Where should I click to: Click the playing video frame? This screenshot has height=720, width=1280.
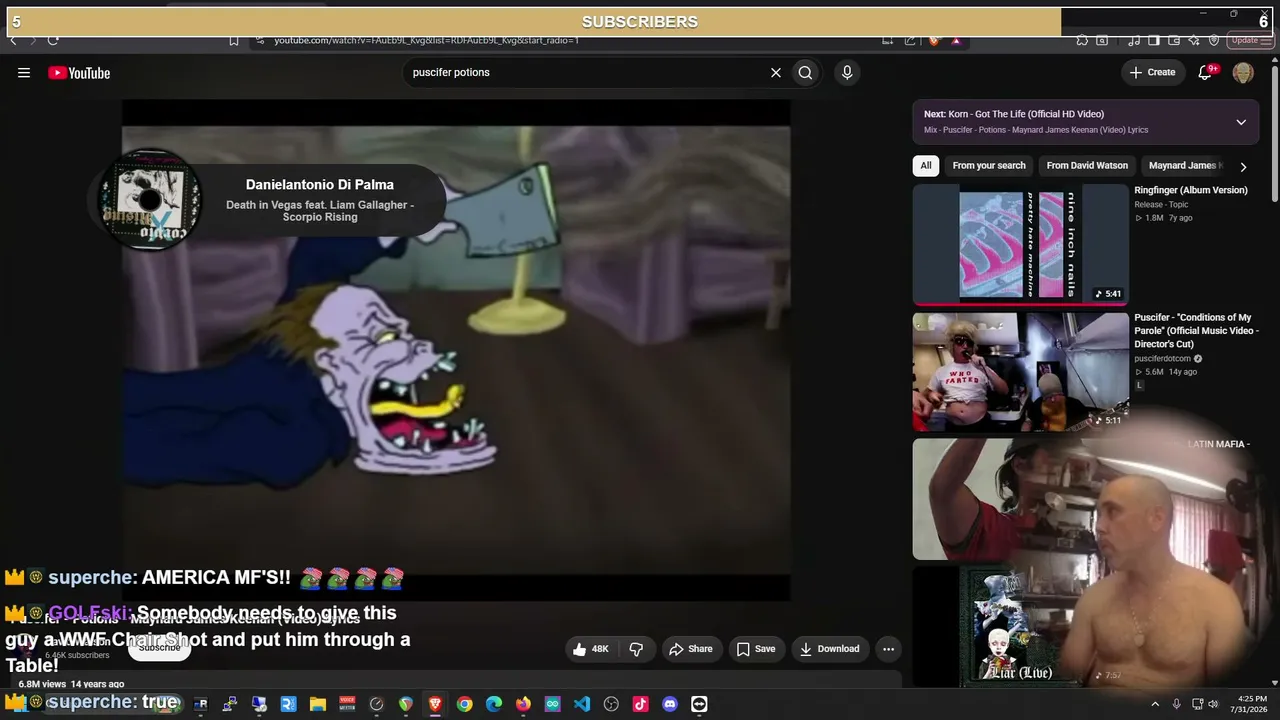click(x=456, y=350)
